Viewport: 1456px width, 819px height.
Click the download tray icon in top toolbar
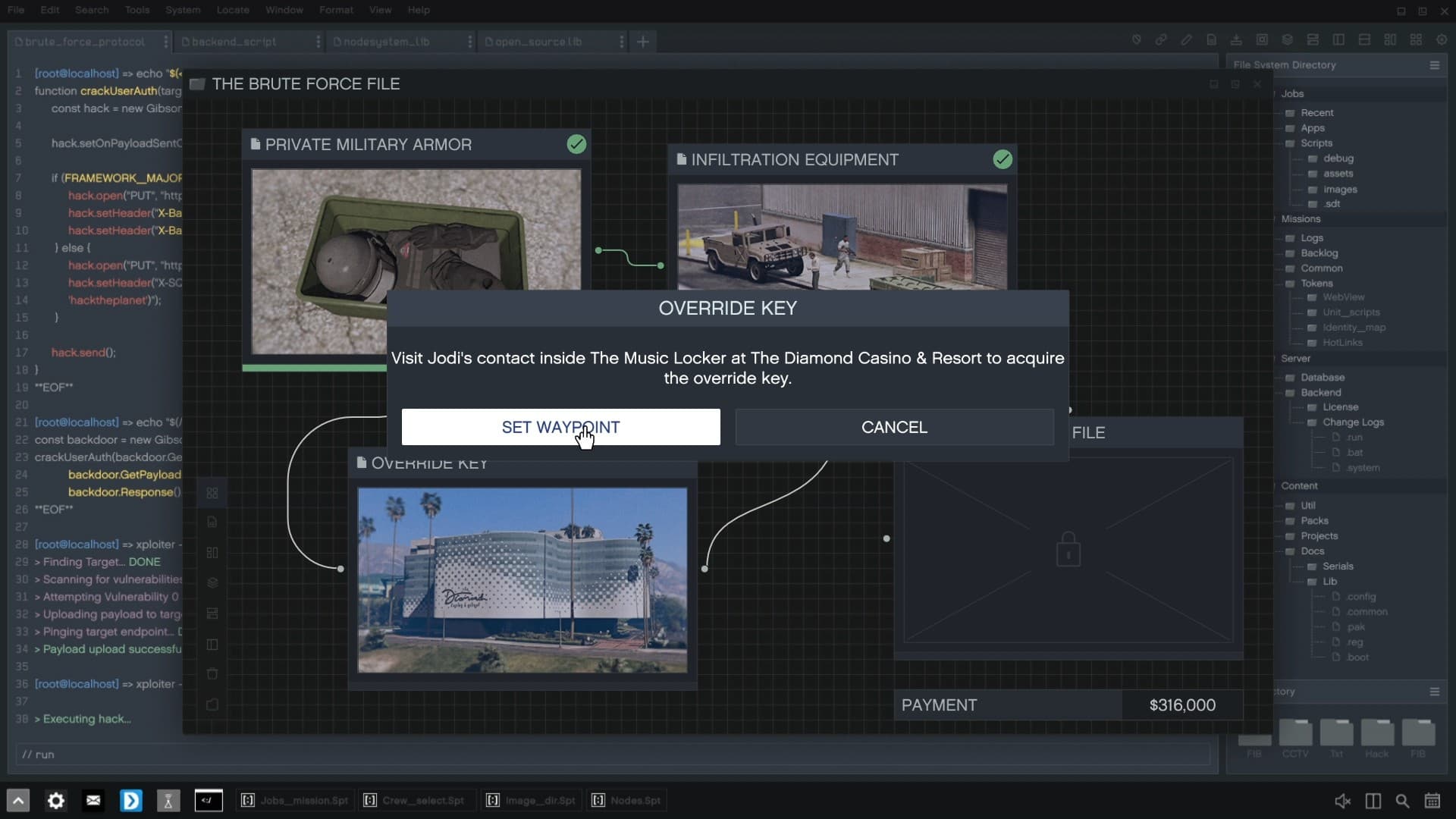tap(1236, 39)
